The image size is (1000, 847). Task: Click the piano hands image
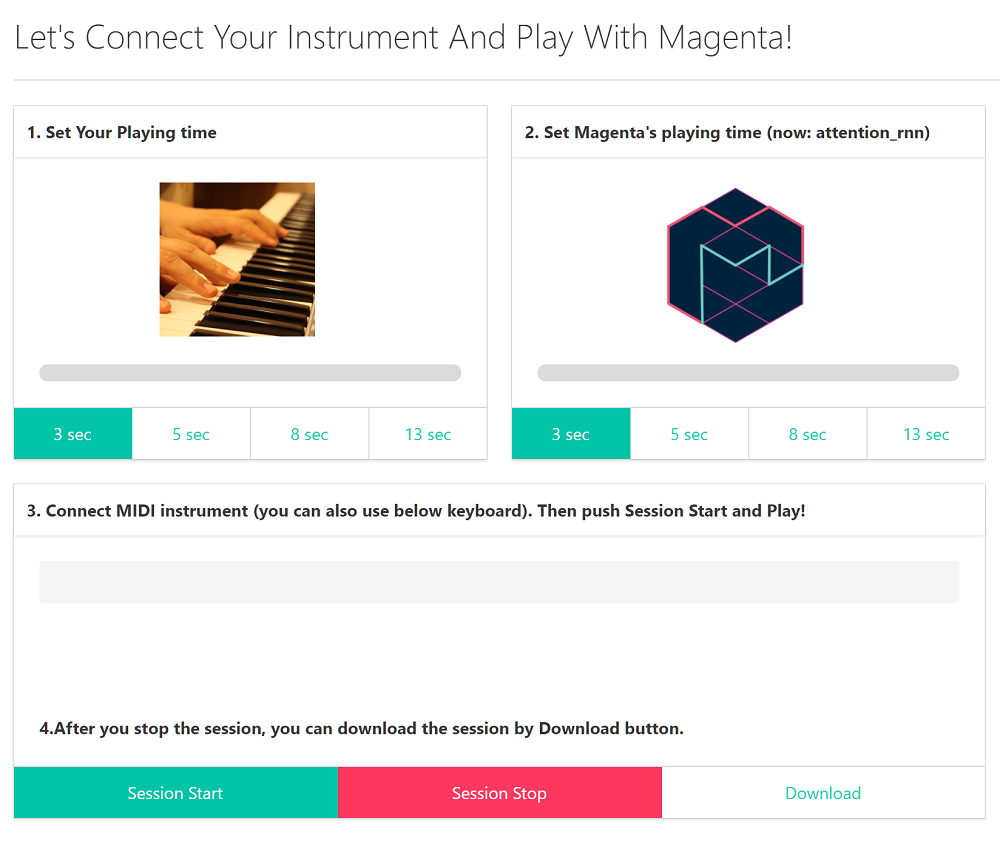click(x=237, y=260)
